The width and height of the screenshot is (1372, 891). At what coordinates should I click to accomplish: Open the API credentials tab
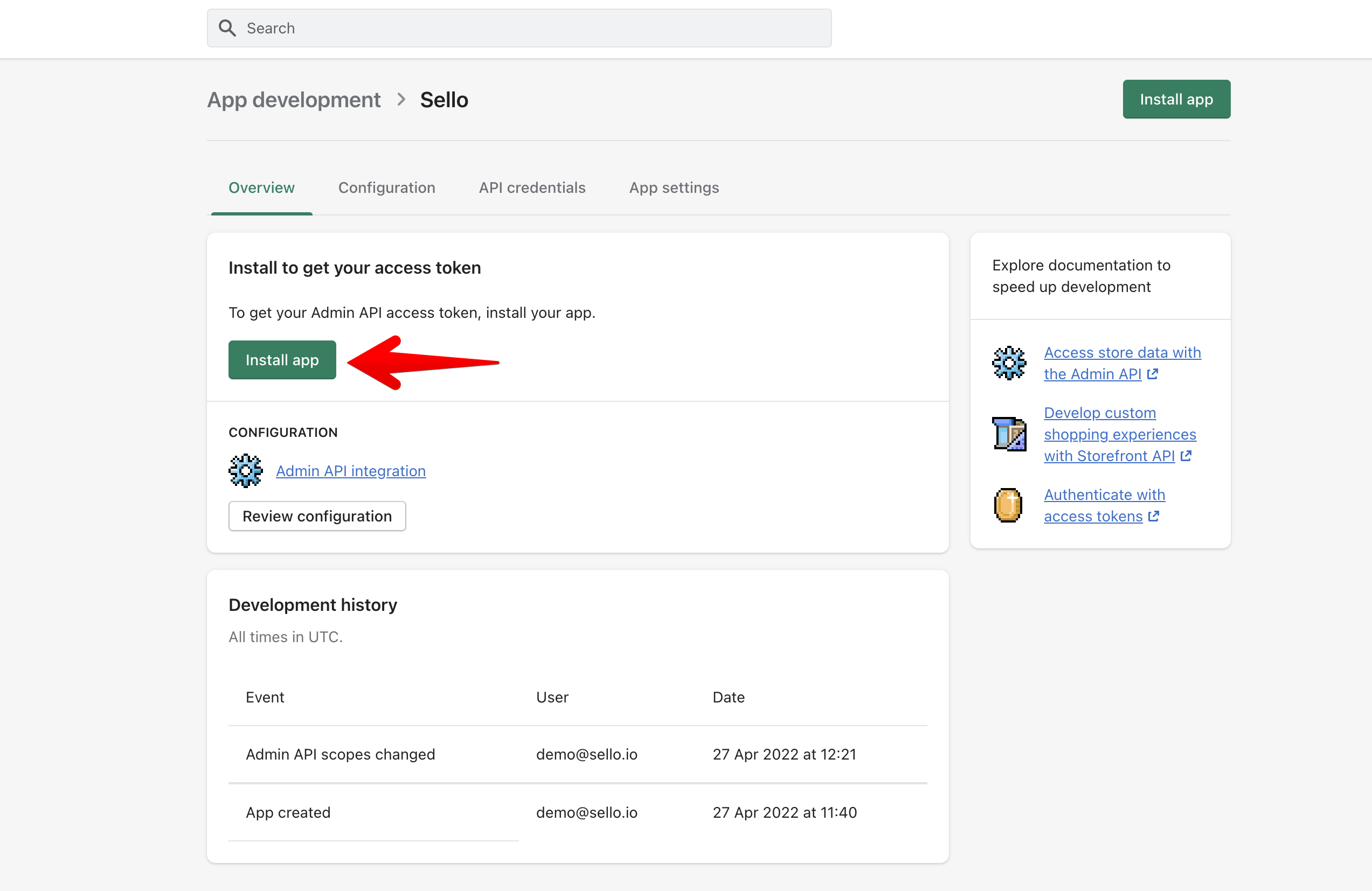coord(532,188)
